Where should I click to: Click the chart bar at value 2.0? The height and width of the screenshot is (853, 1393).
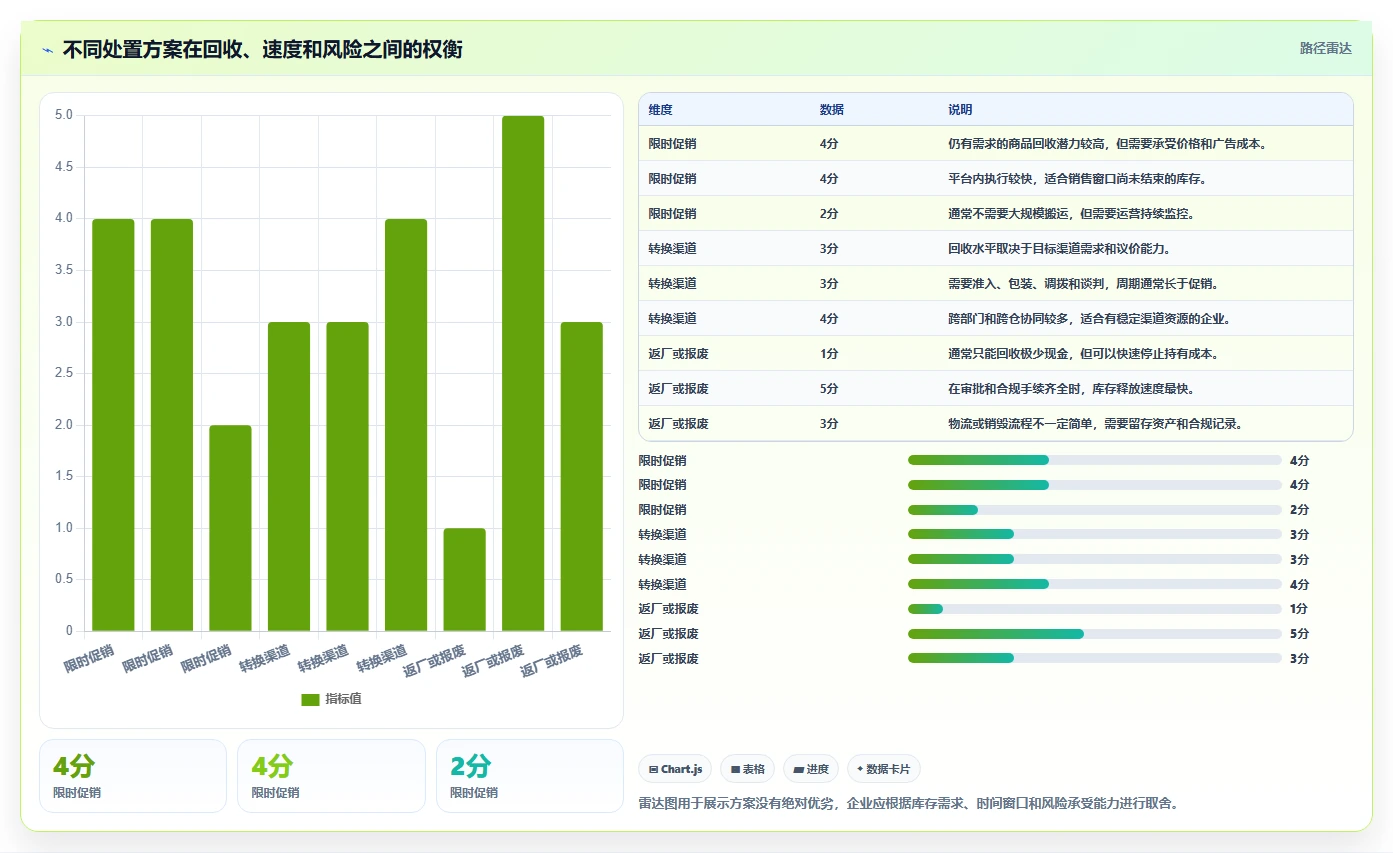pyautogui.click(x=230, y=528)
